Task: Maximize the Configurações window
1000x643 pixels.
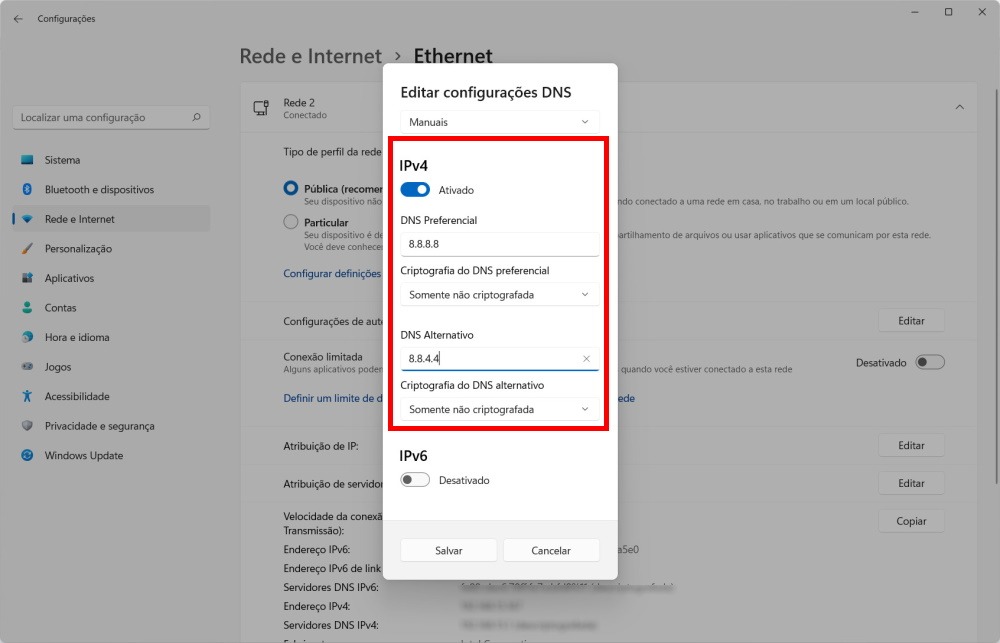Action: (949, 12)
